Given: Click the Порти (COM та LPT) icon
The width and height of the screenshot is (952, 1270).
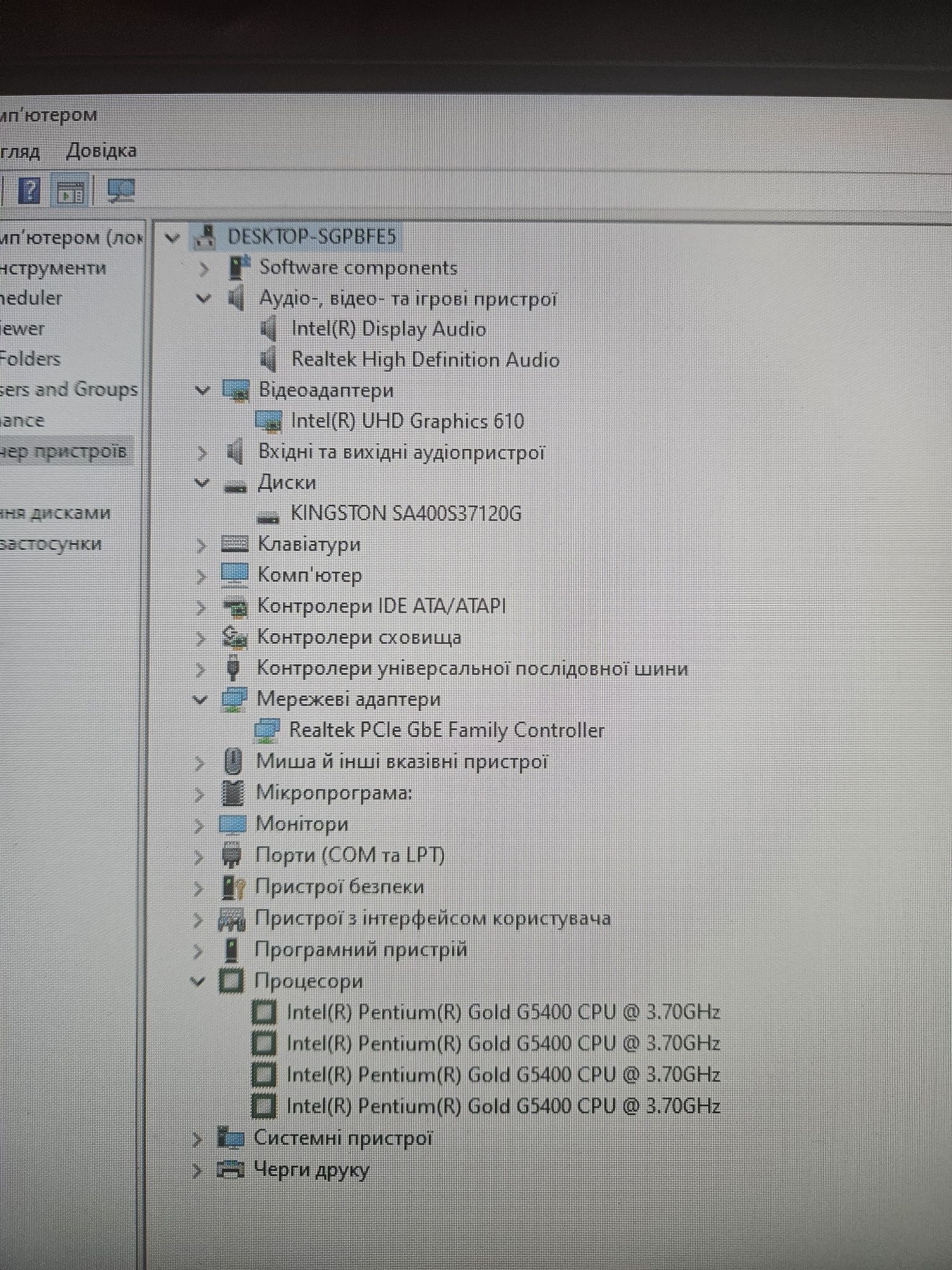Looking at the screenshot, I should pyautogui.click(x=232, y=855).
